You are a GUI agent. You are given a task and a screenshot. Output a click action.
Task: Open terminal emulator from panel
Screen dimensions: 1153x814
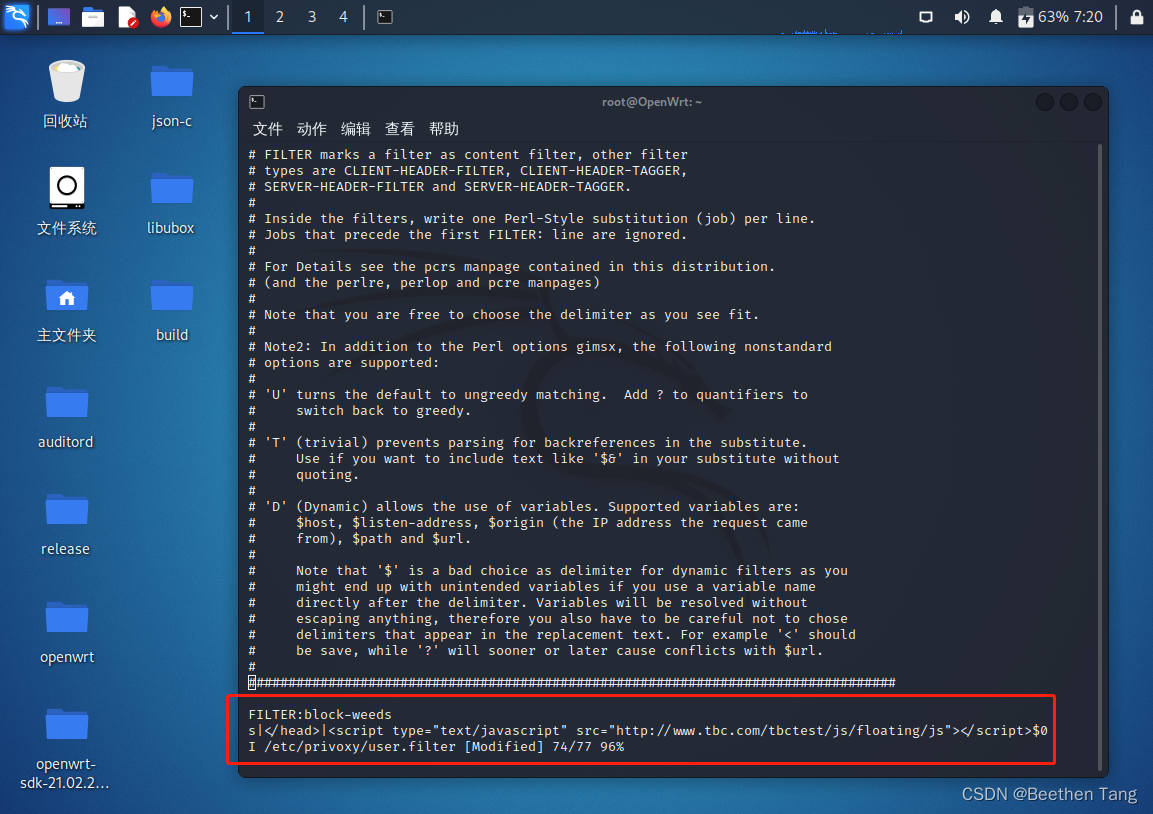pos(191,17)
